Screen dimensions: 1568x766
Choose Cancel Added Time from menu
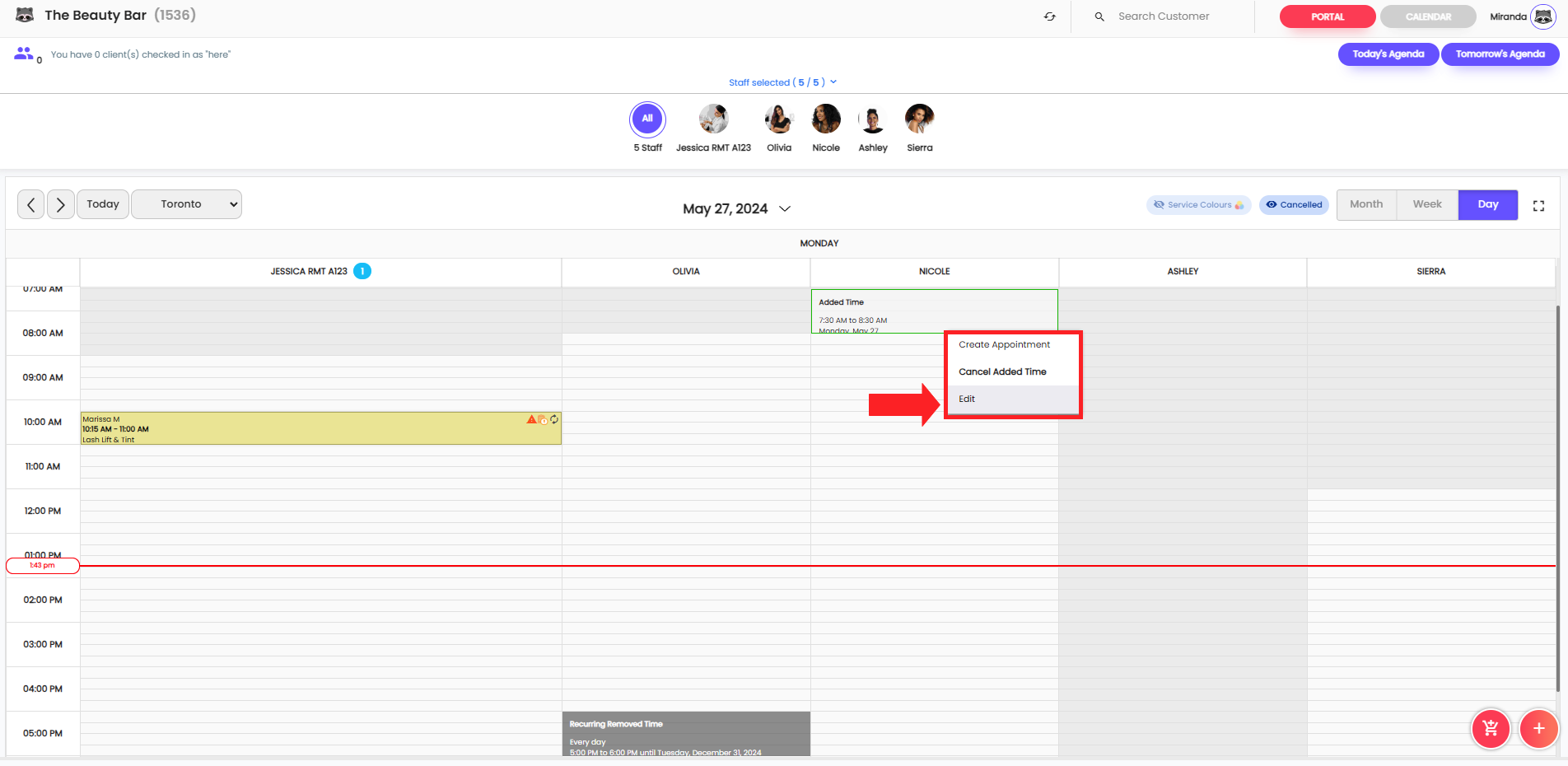[x=1012, y=372]
